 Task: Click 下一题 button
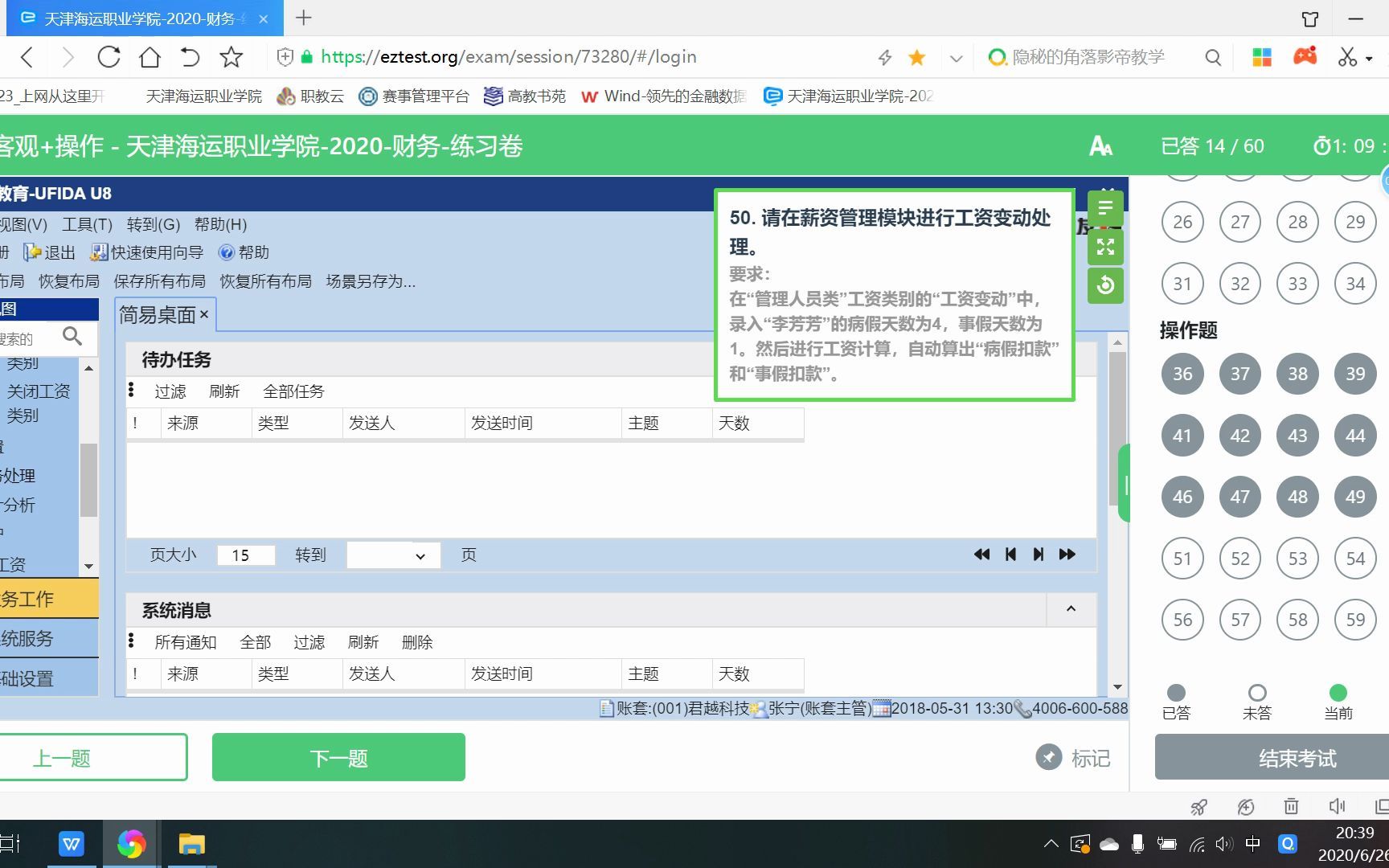[x=338, y=757]
